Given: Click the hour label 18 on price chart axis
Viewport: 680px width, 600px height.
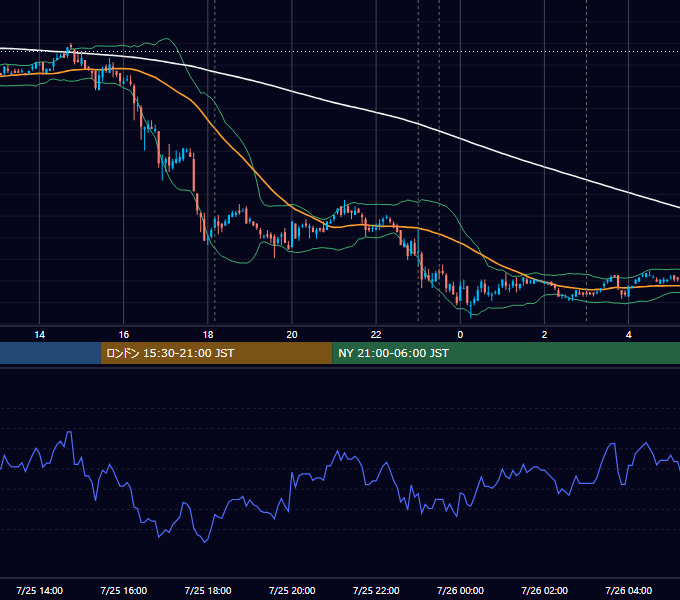Looking at the screenshot, I should 208,335.
